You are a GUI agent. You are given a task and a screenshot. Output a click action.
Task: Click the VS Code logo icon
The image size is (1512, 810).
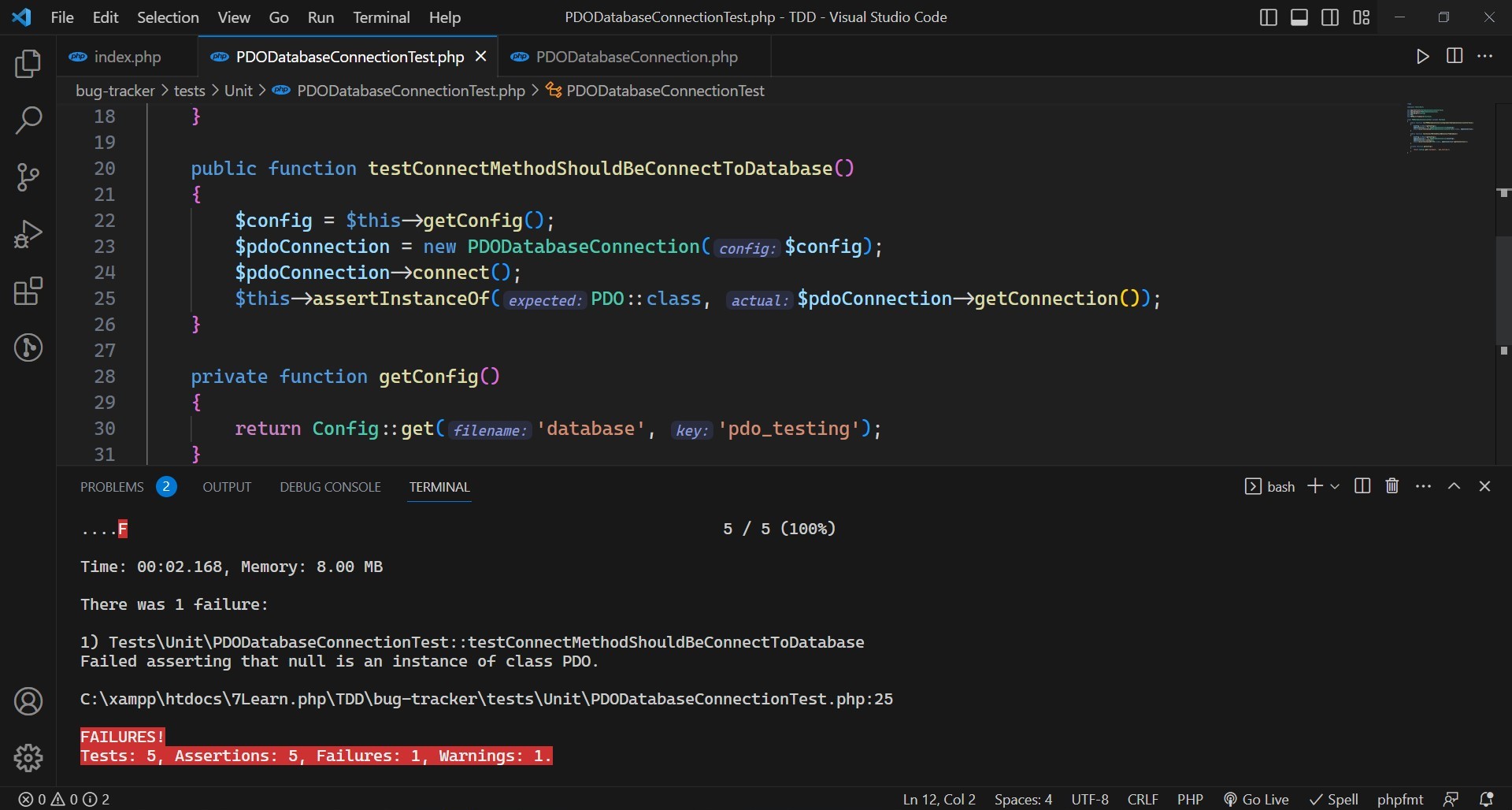click(22, 17)
